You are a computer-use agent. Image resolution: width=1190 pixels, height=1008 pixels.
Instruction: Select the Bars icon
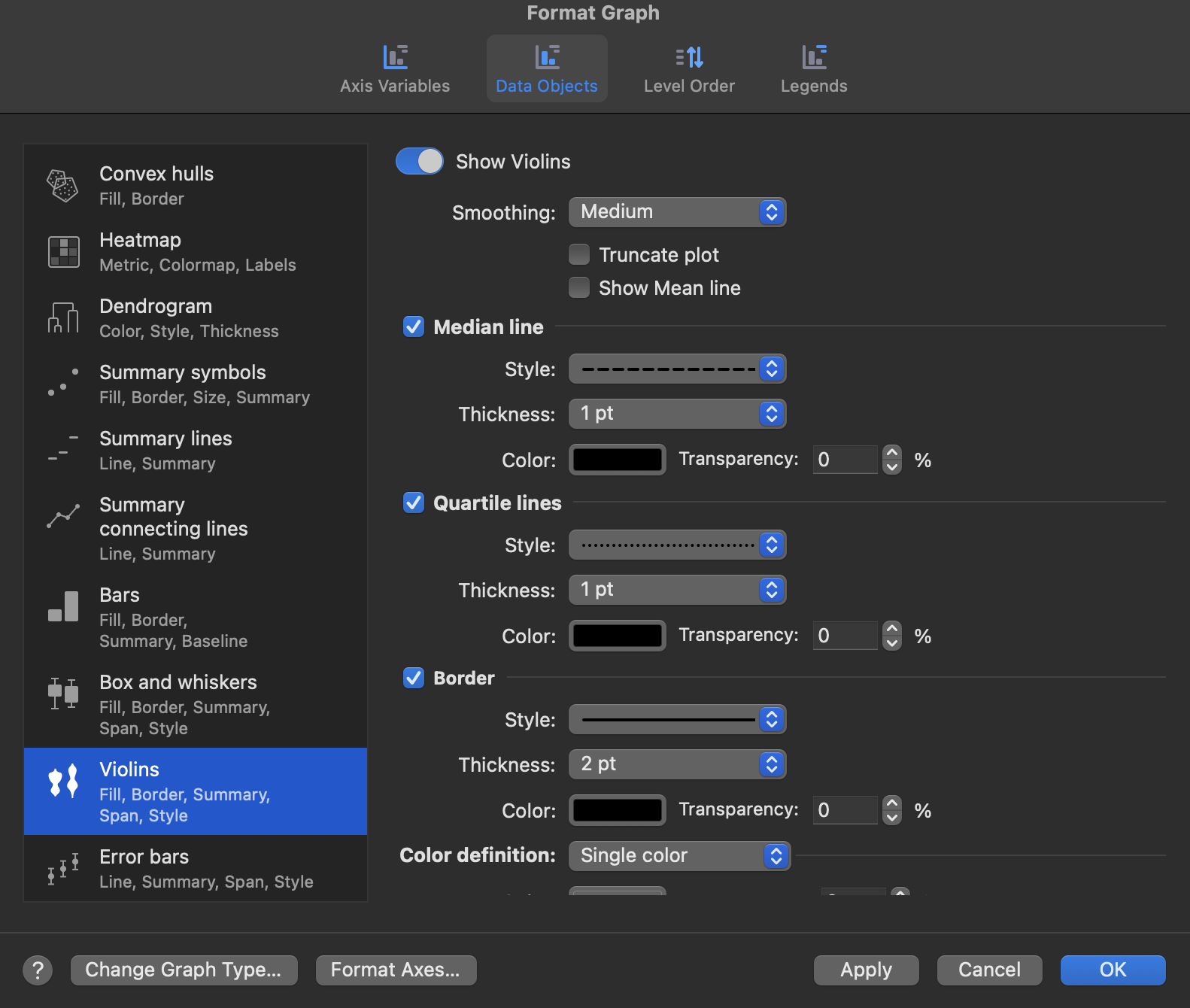63,606
